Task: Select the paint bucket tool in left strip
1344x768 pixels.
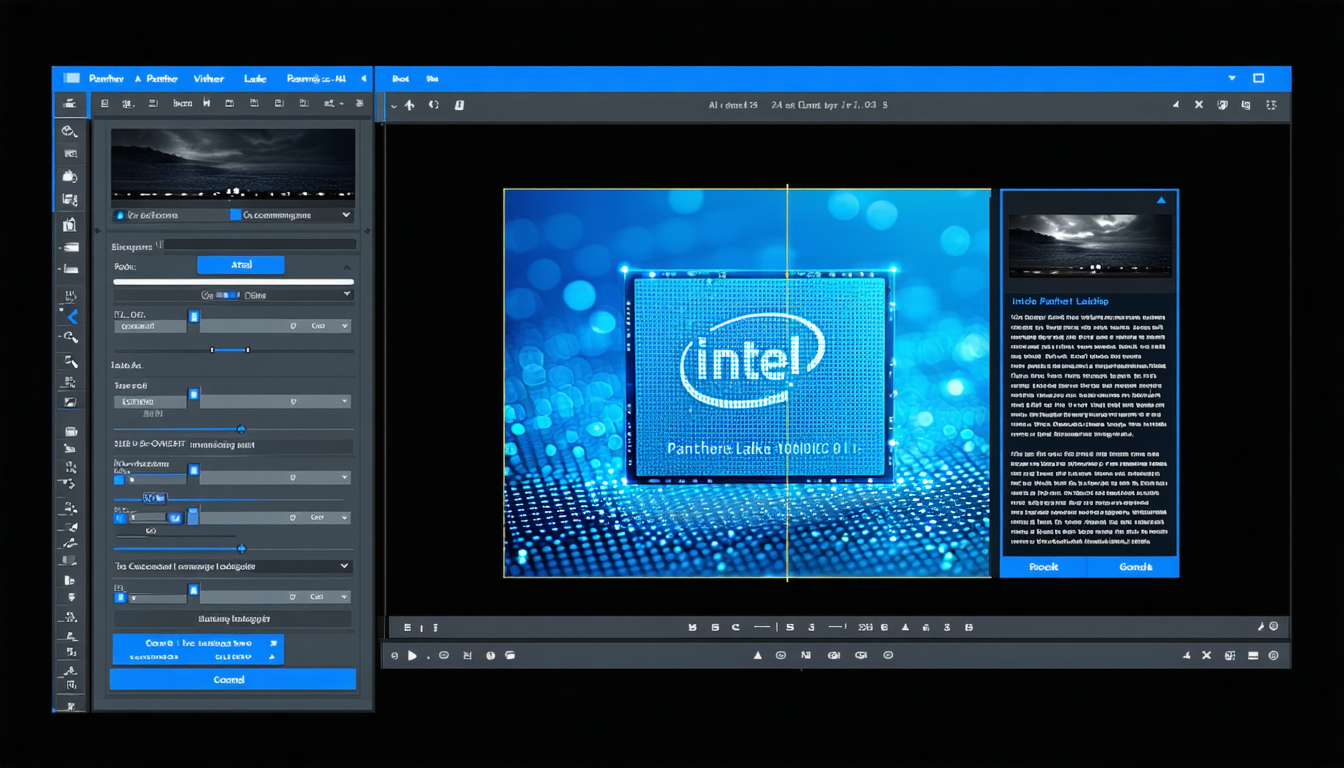Action: pyautogui.click(x=69, y=176)
